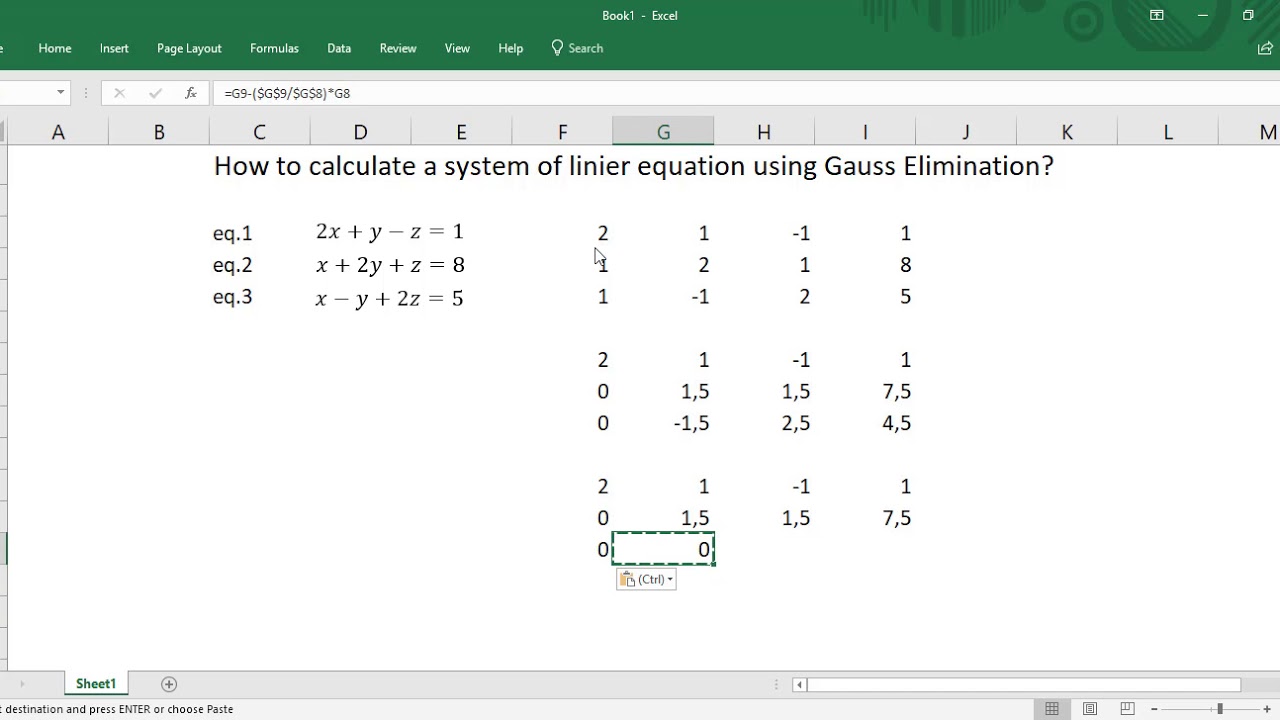Switch to Page Break Preview view

[x=1128, y=709]
